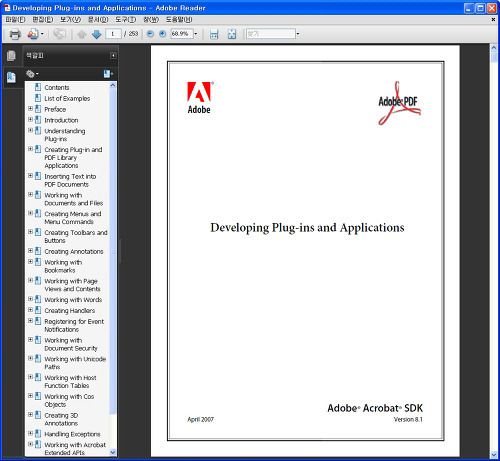Image resolution: width=500 pixels, height=461 pixels.
Task: Expand the Creating Handlers node
Action: pyautogui.click(x=30, y=310)
